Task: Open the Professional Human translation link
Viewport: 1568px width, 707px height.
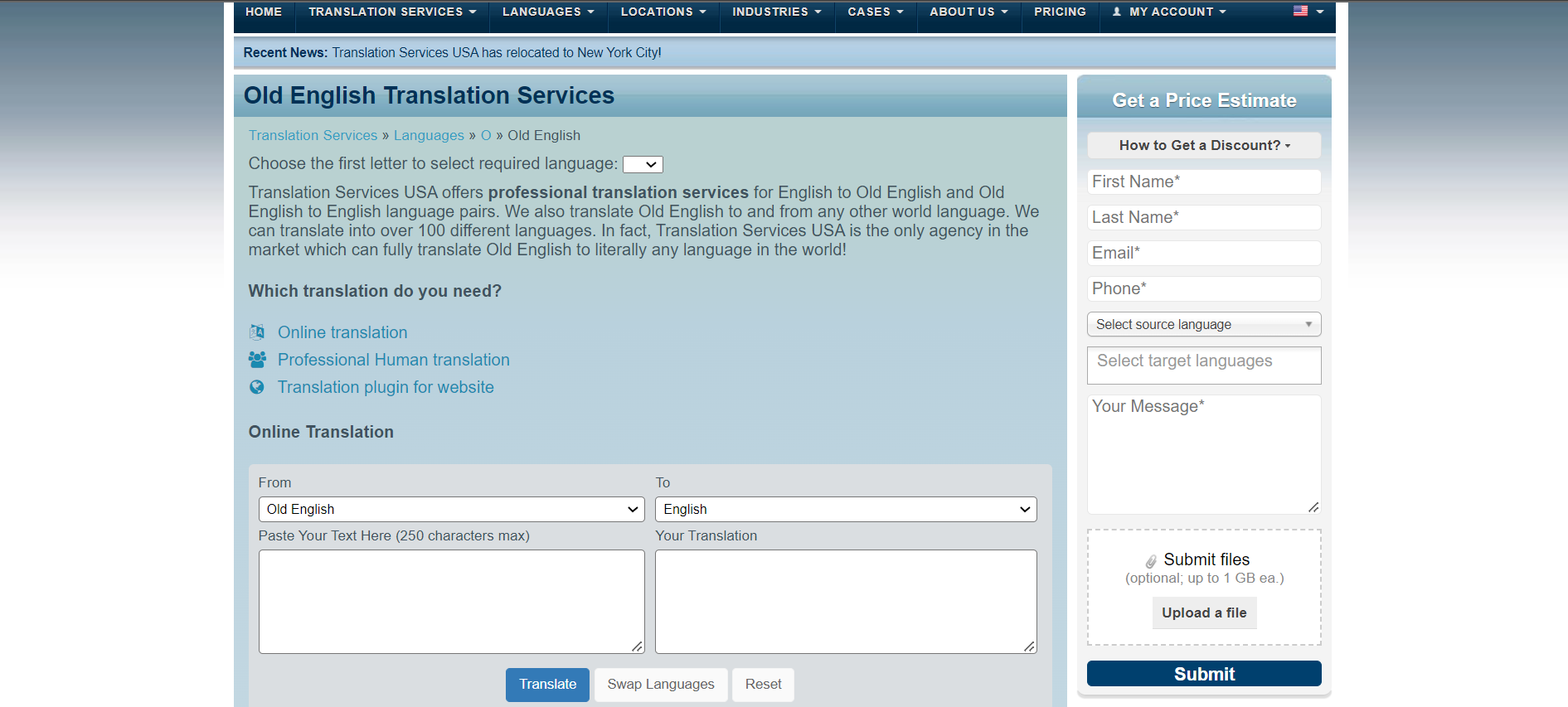Action: tap(394, 360)
